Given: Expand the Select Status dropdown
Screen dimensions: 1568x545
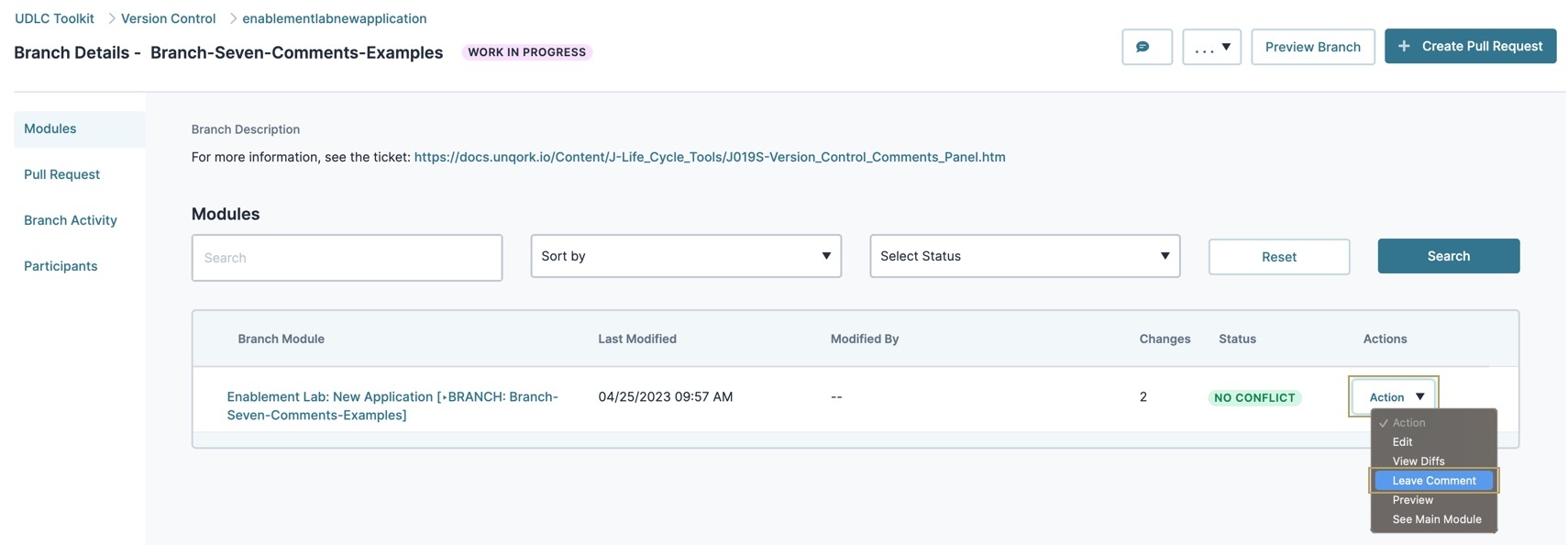Looking at the screenshot, I should tap(1024, 256).
